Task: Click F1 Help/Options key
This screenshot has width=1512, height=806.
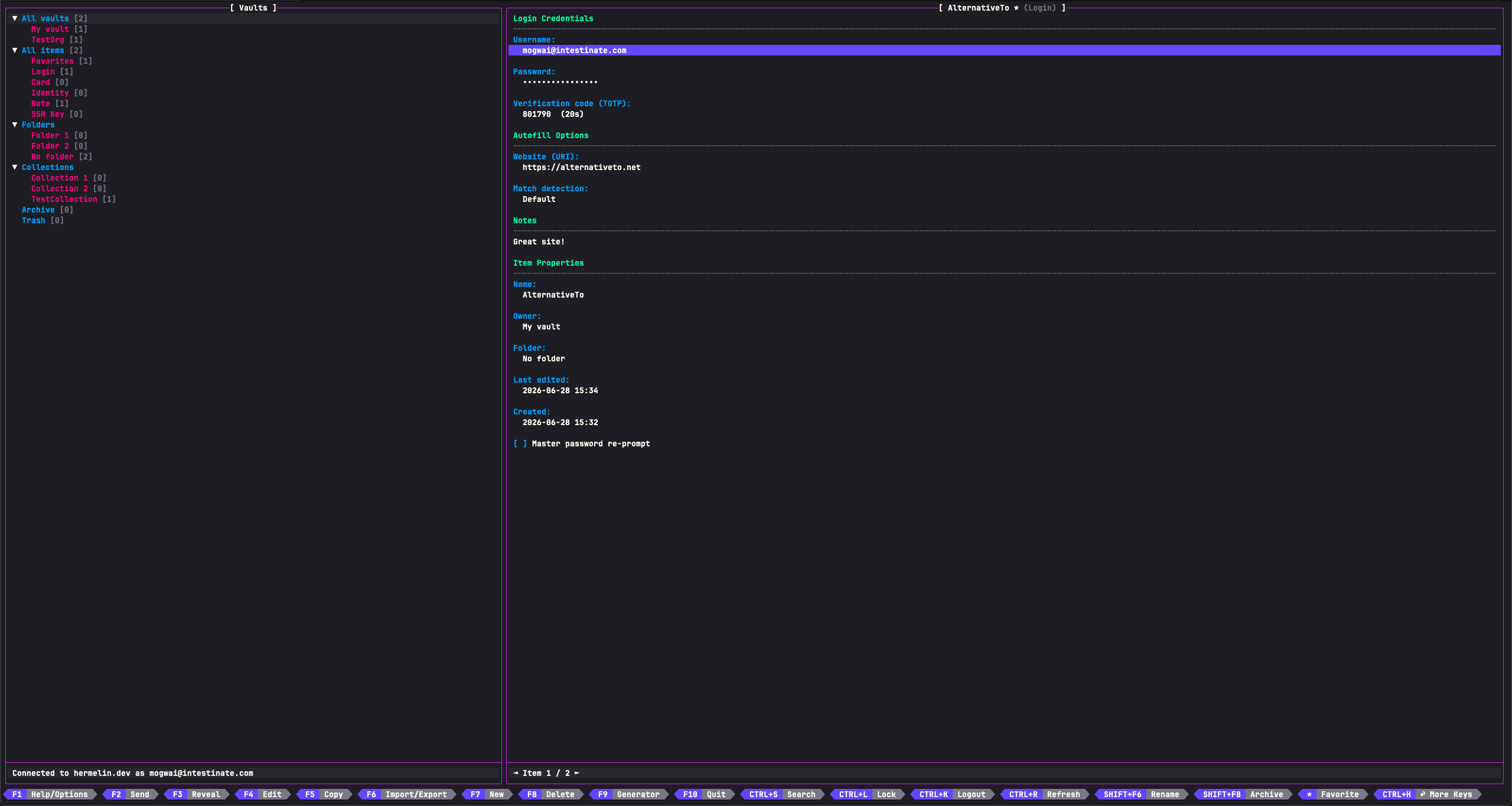Action: pyautogui.click(x=50, y=794)
